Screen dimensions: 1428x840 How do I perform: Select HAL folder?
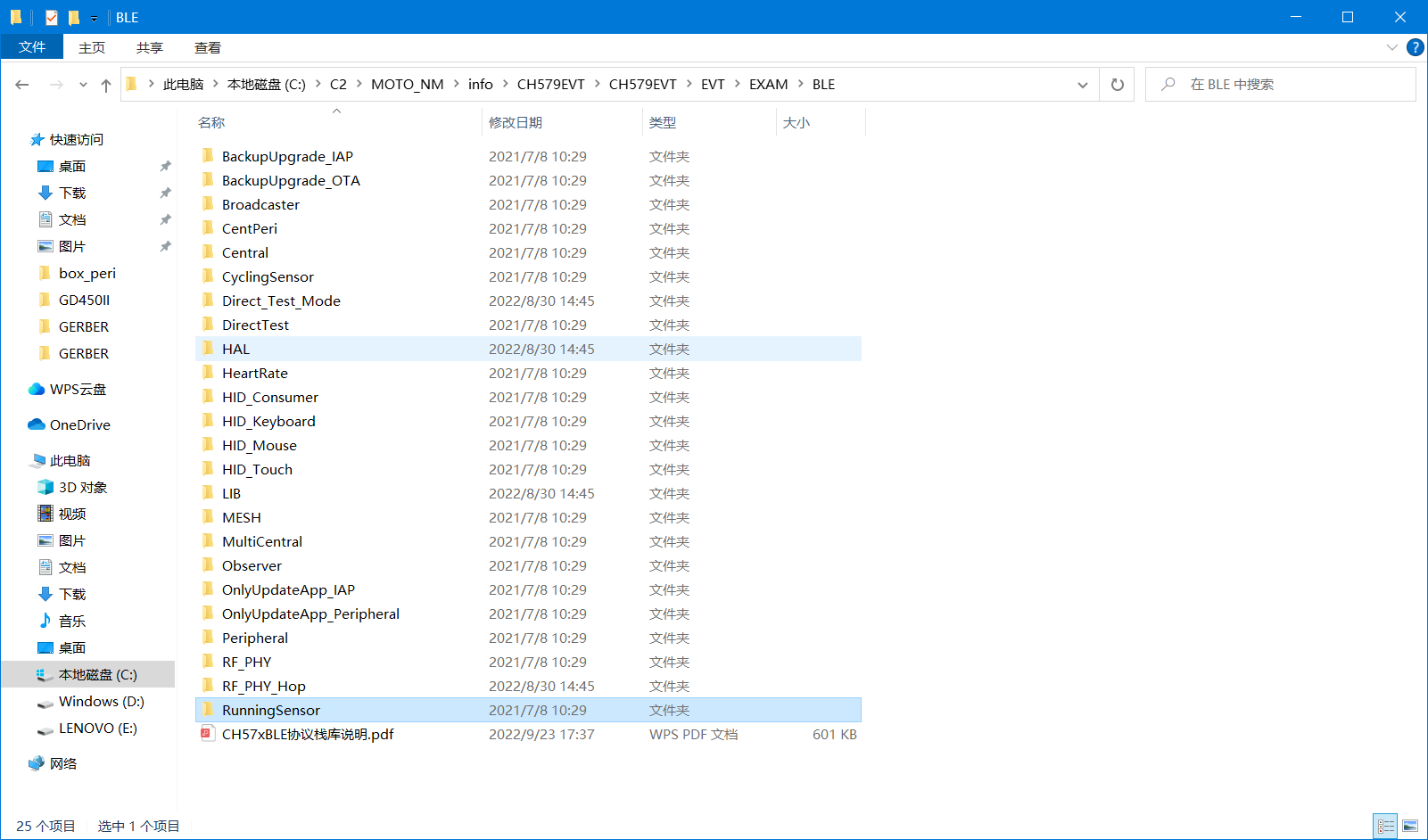(x=528, y=350)
